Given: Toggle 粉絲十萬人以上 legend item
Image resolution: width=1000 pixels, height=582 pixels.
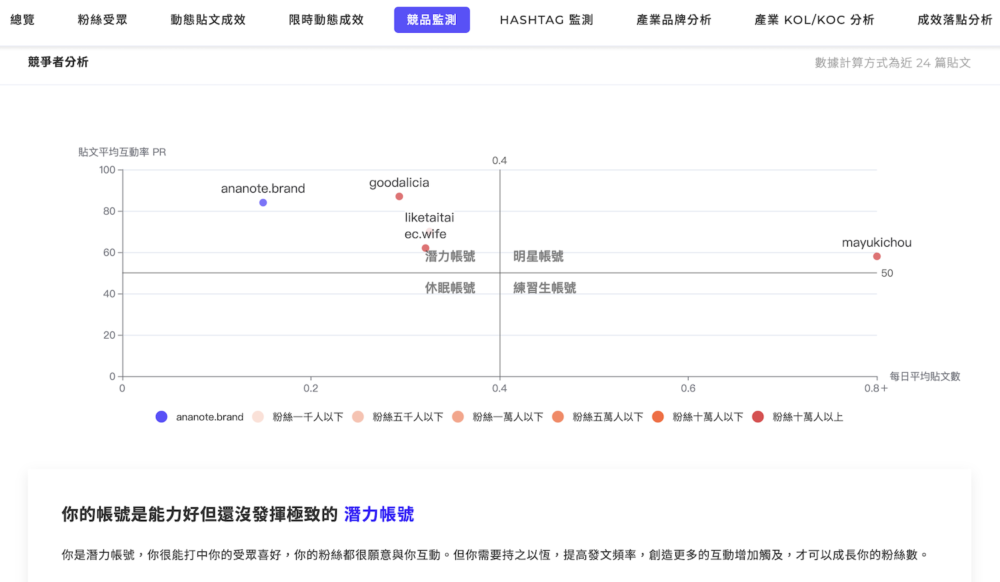Looking at the screenshot, I should [798, 417].
